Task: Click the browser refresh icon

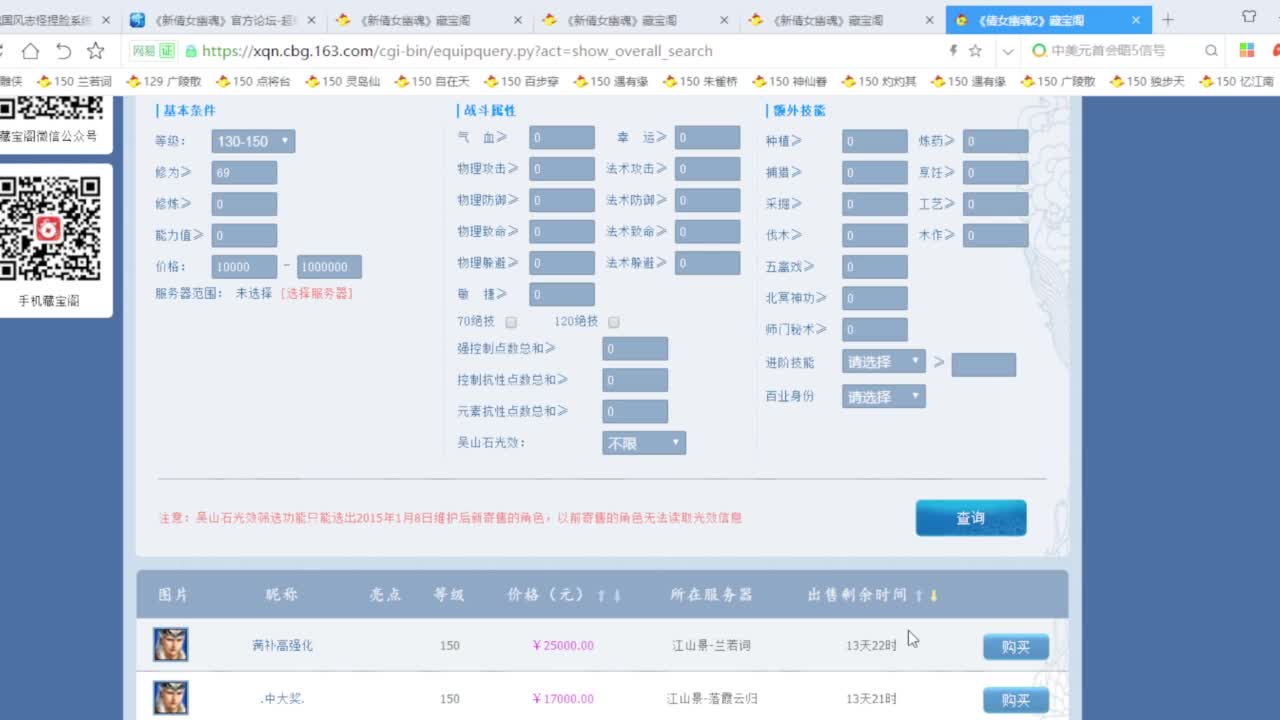Action: (64, 52)
